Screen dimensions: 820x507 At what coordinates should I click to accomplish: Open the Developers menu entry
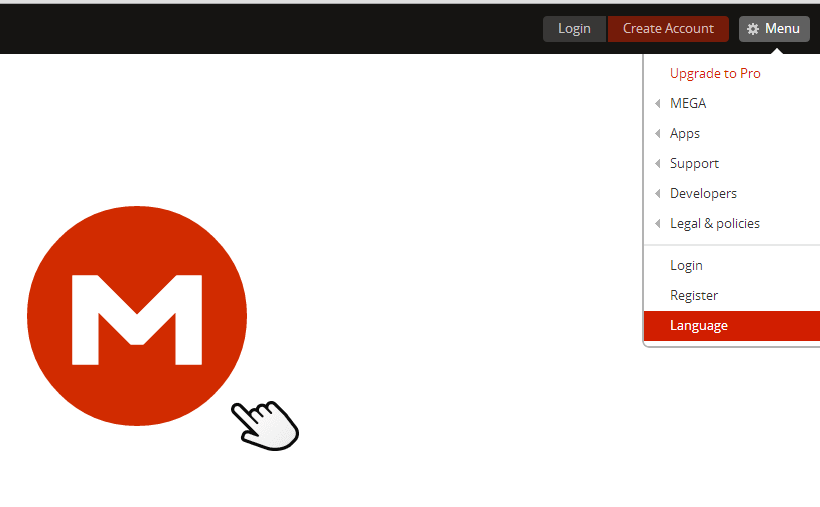coord(703,194)
